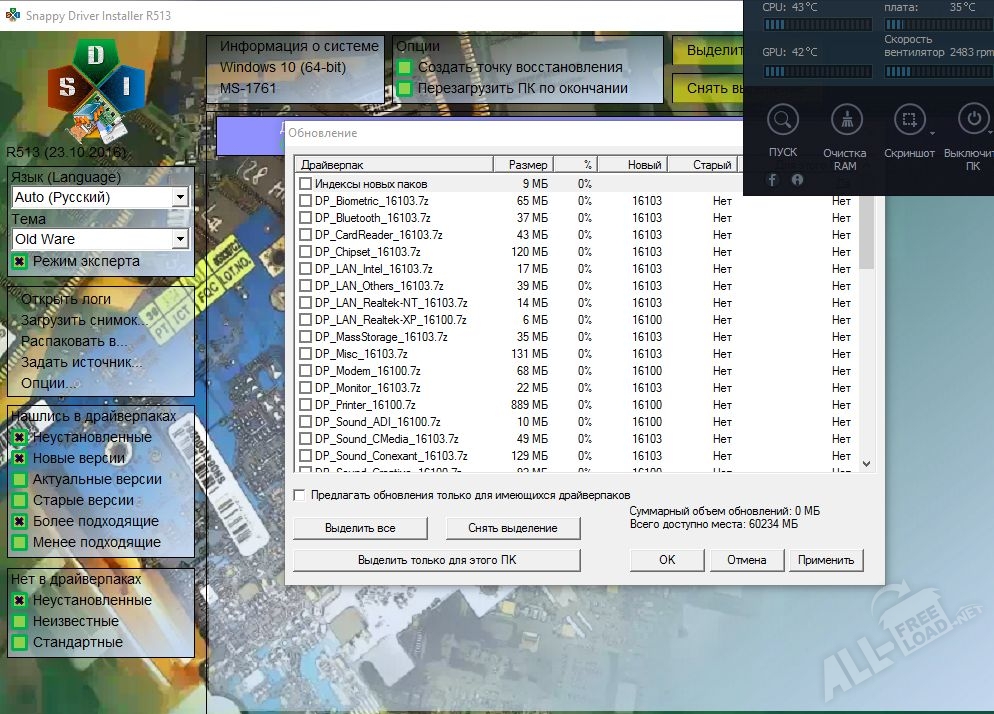Sort by Размер column header

524,165
